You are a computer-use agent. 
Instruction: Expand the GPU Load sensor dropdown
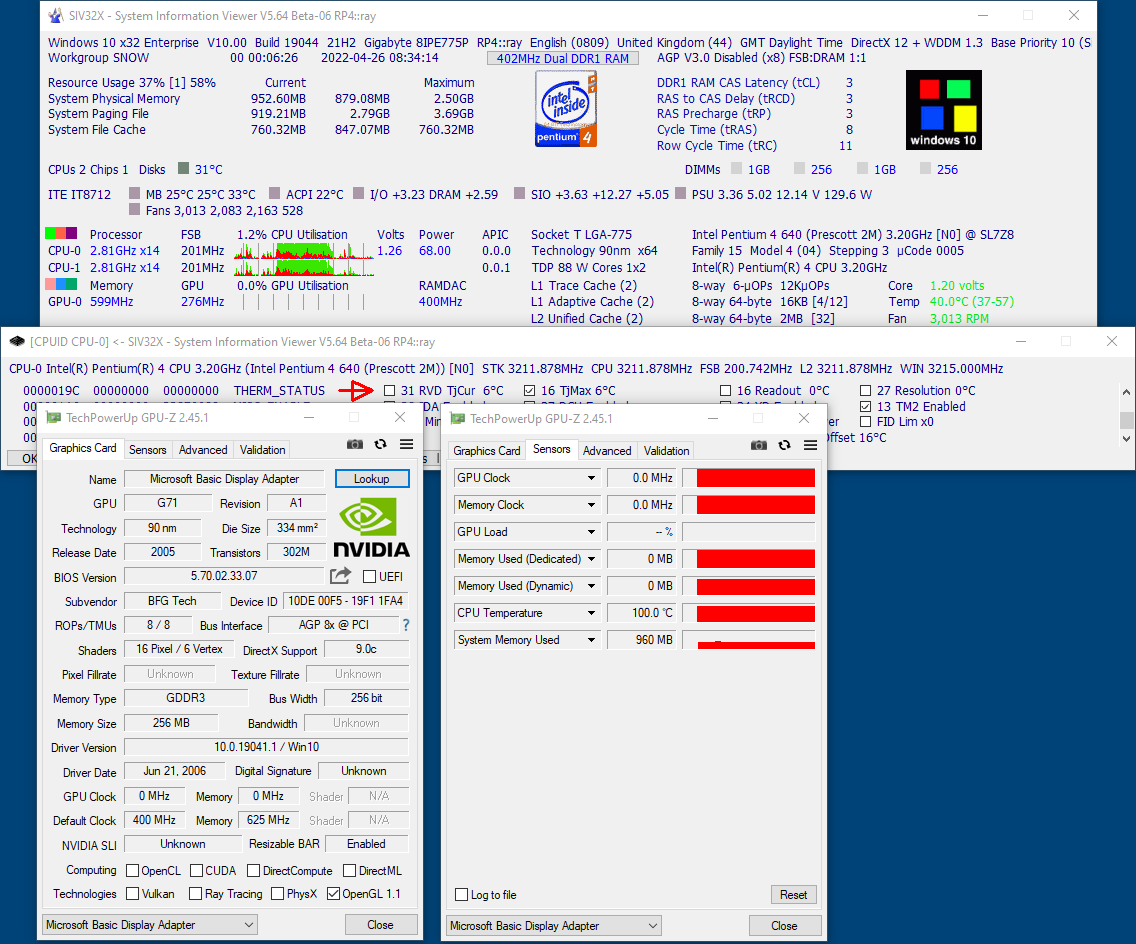pos(591,532)
